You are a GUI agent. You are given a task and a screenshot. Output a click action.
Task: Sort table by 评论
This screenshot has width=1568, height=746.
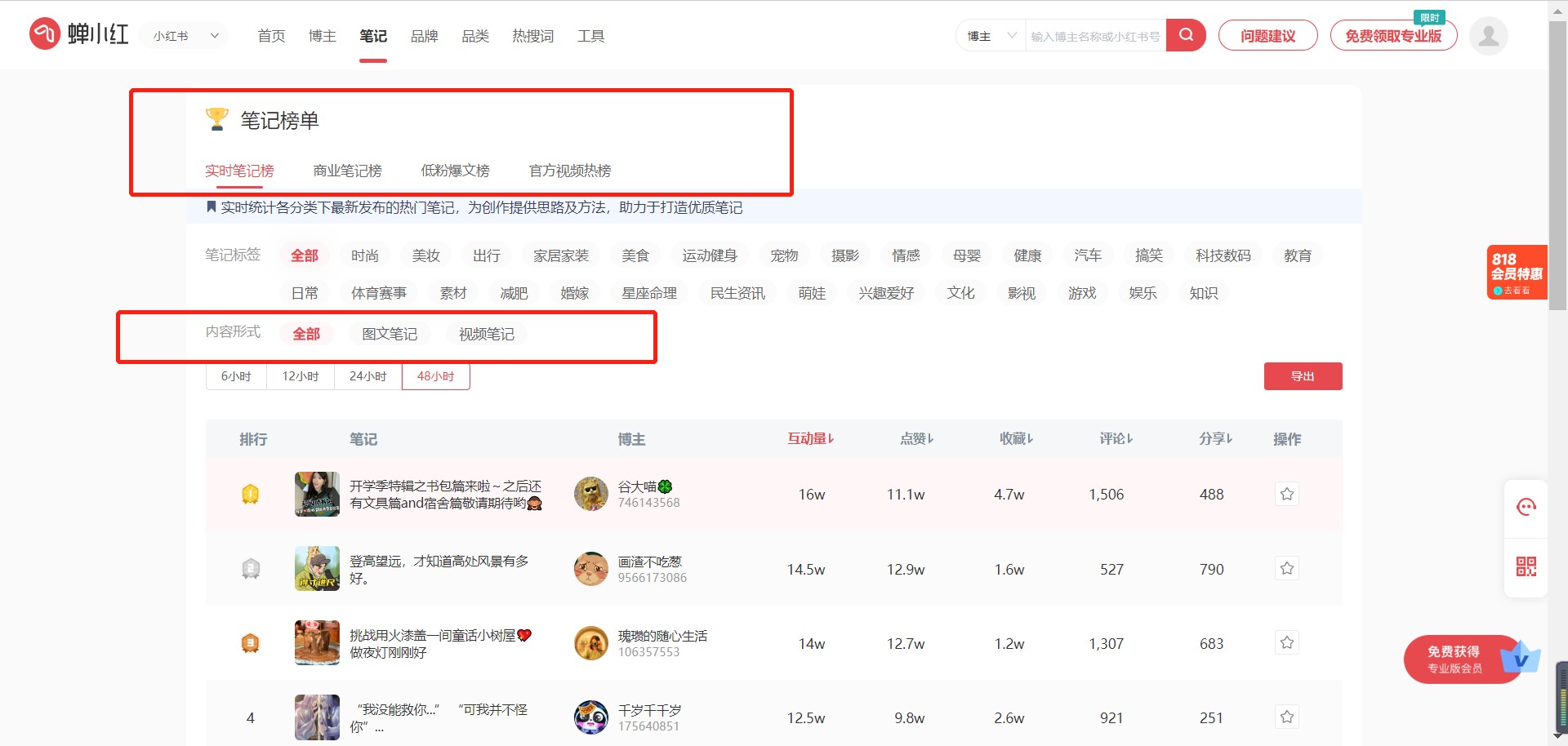coord(1116,439)
